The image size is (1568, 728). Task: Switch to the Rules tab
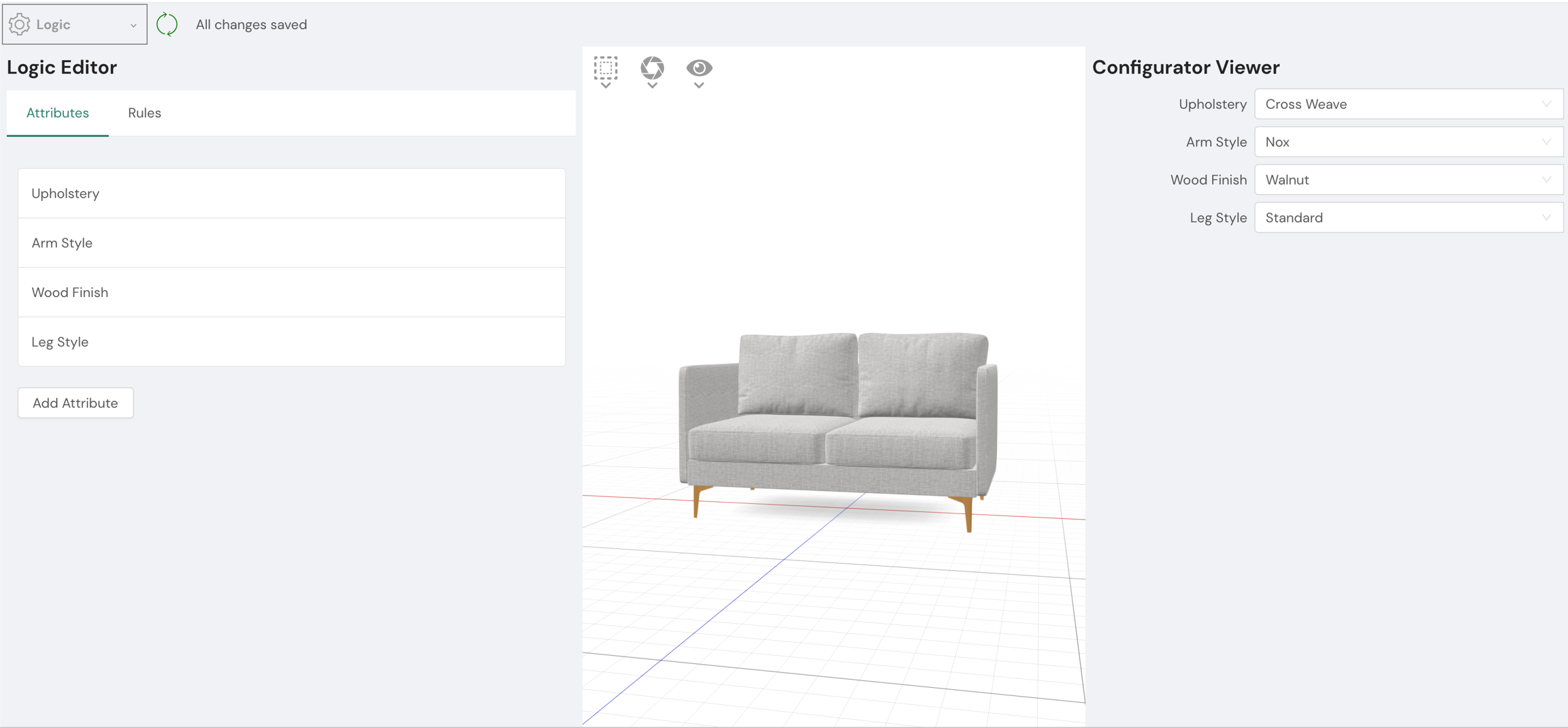(144, 113)
